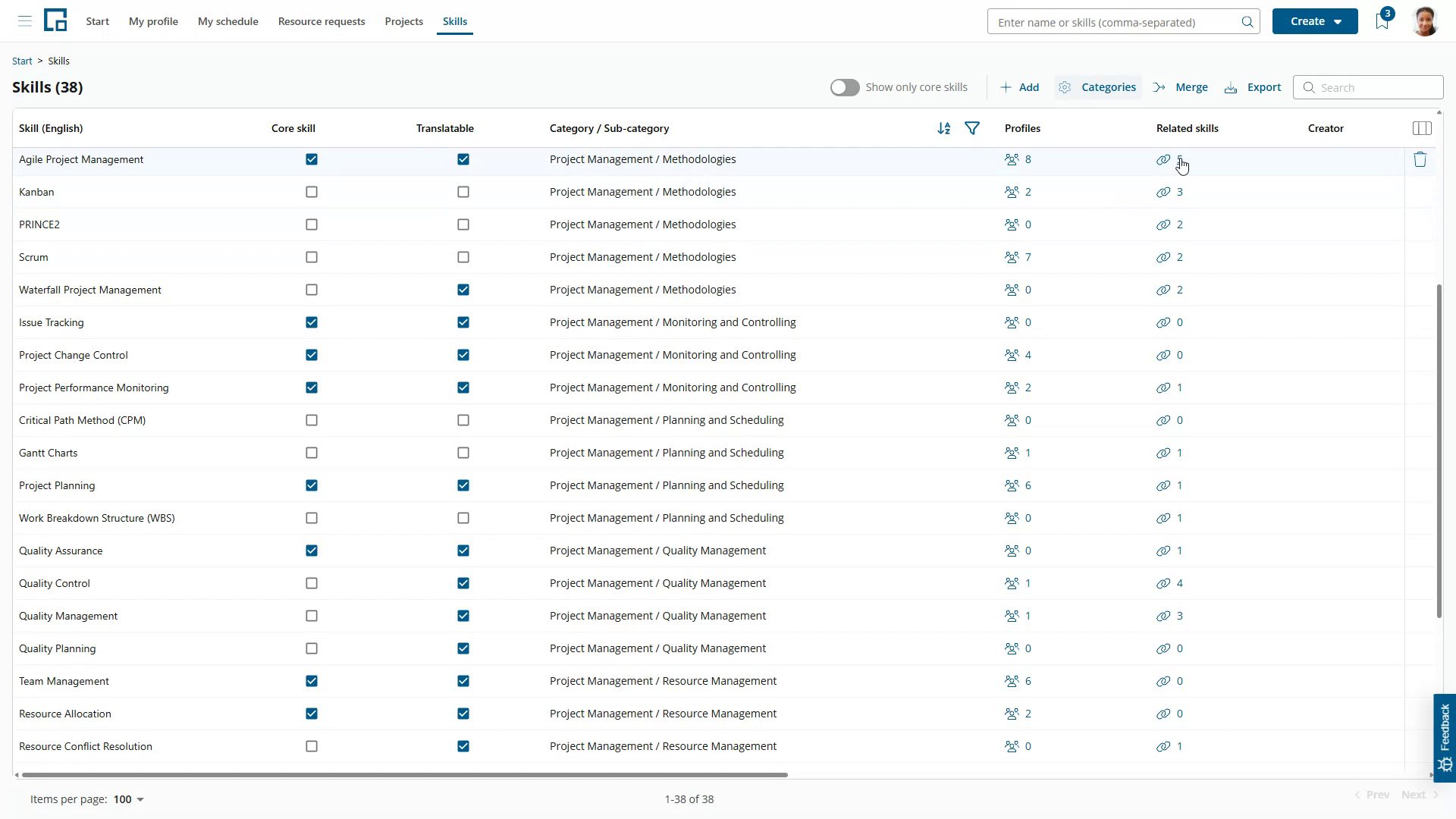Screen dimensions: 1456x819
Task: Click the Merge button
Action: click(1180, 87)
